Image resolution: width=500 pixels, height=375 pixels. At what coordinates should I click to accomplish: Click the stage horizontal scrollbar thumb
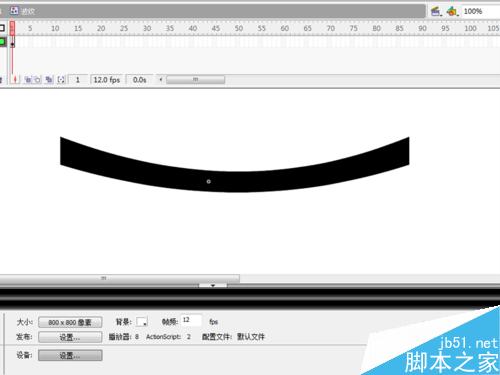pyautogui.click(x=119, y=278)
